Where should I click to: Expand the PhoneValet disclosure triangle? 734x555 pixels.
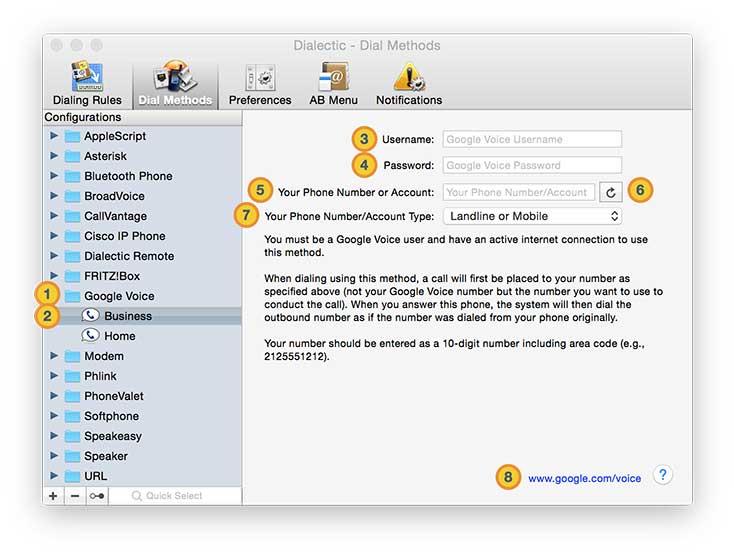pyautogui.click(x=54, y=396)
